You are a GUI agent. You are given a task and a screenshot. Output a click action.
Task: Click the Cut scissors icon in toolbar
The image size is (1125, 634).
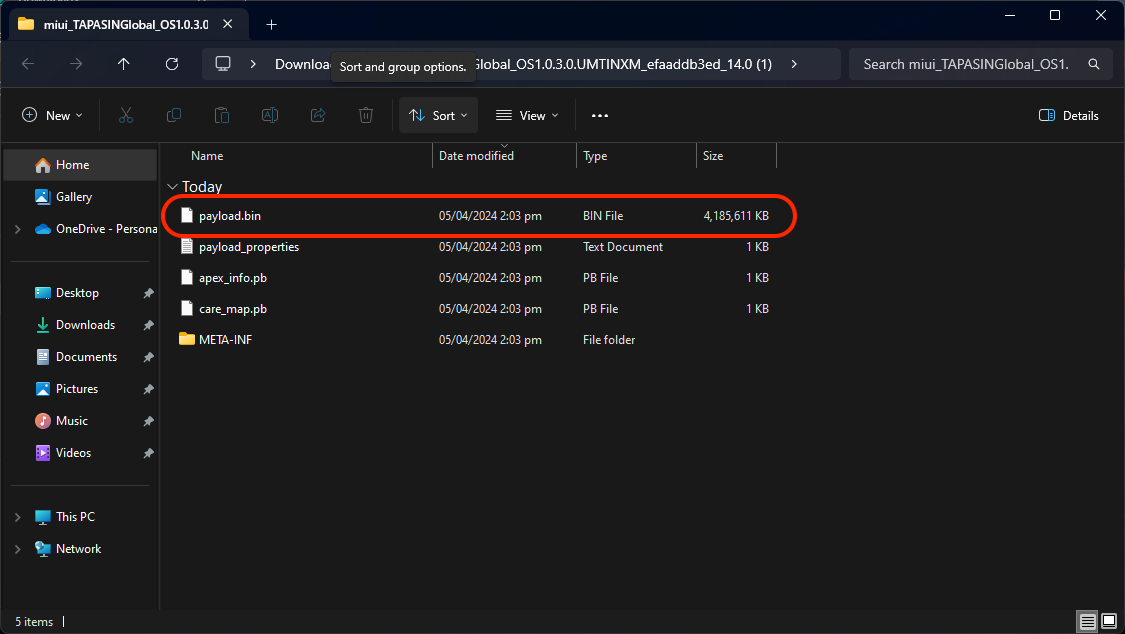[126, 115]
